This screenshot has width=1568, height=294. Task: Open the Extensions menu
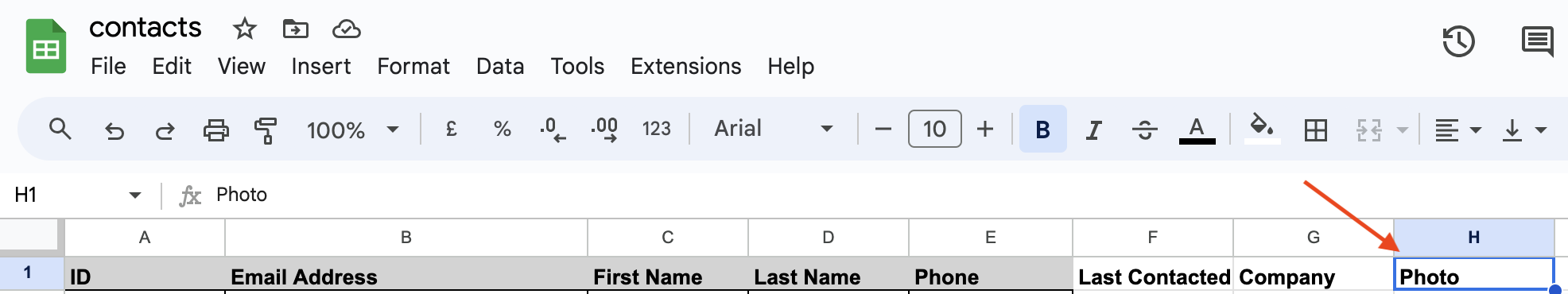685,66
